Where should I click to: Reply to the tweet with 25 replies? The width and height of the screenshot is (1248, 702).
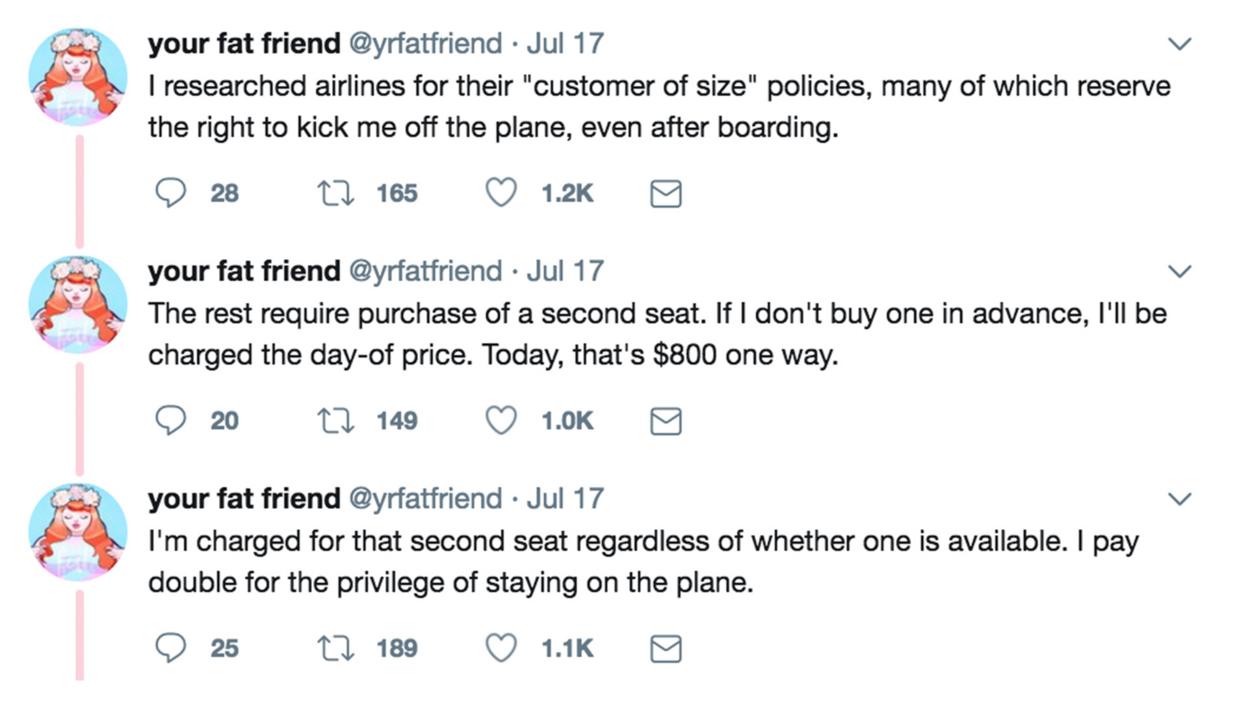click(170, 648)
